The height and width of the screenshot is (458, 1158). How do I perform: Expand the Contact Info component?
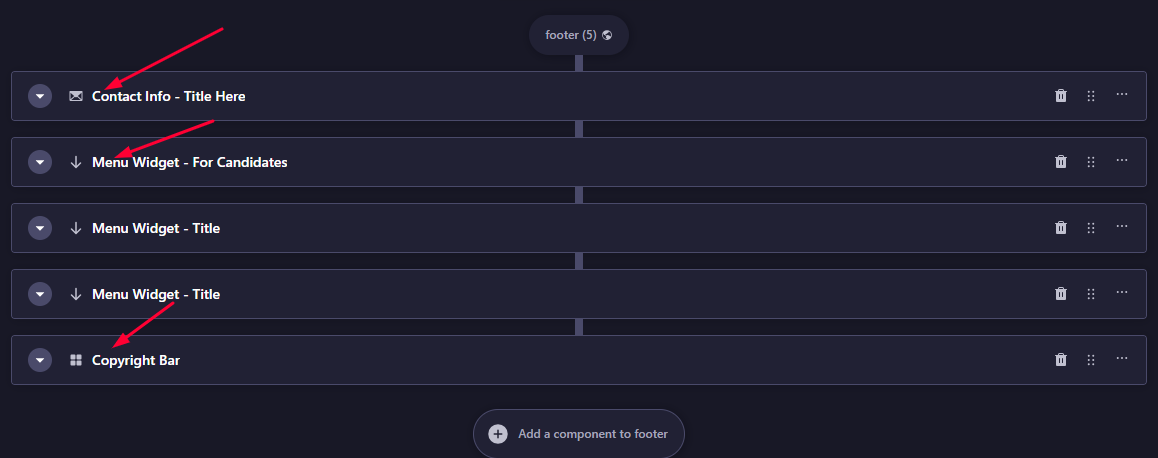(39, 96)
